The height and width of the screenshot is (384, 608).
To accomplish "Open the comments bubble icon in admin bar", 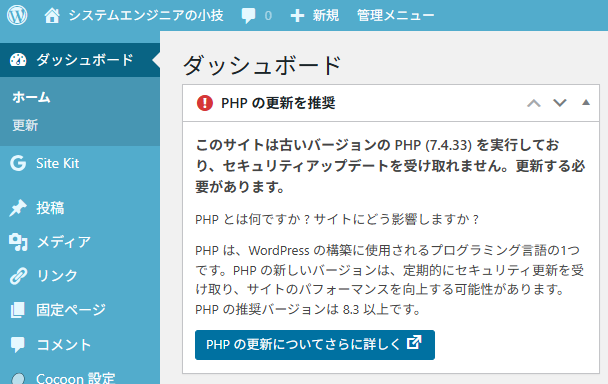I will point(248,16).
